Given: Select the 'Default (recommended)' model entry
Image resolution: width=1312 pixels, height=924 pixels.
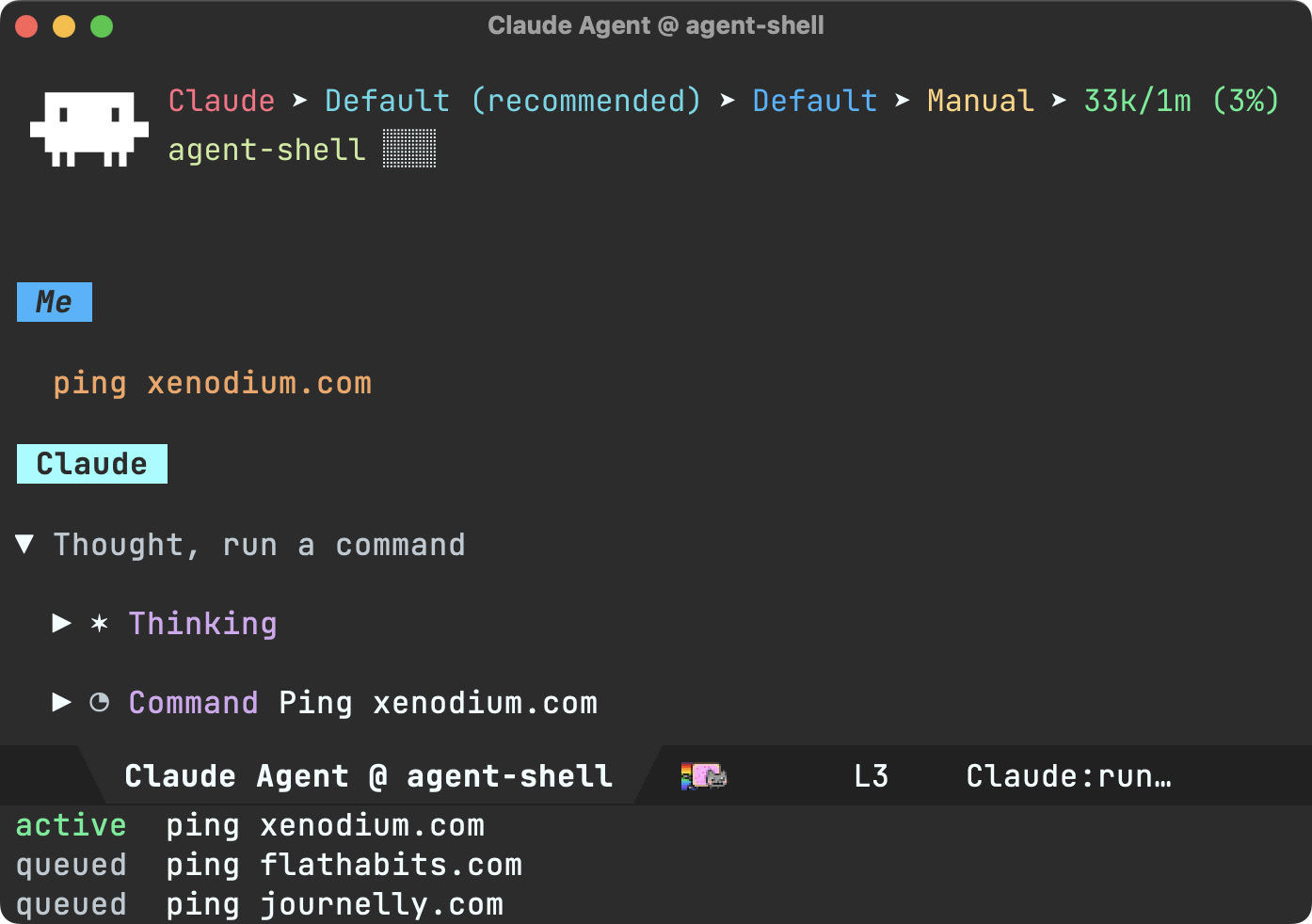Looking at the screenshot, I should [513, 101].
